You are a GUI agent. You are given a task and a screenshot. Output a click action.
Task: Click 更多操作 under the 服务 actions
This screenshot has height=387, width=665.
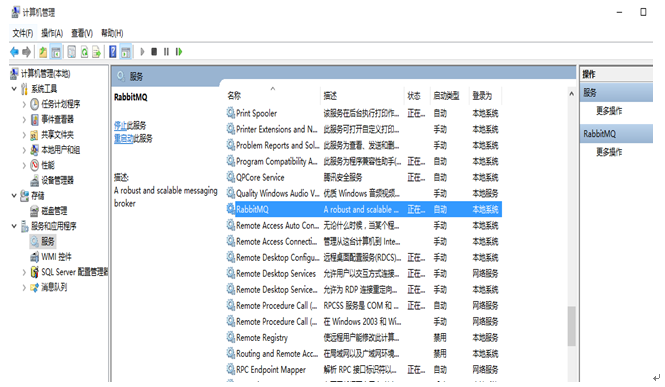pyautogui.click(x=609, y=111)
